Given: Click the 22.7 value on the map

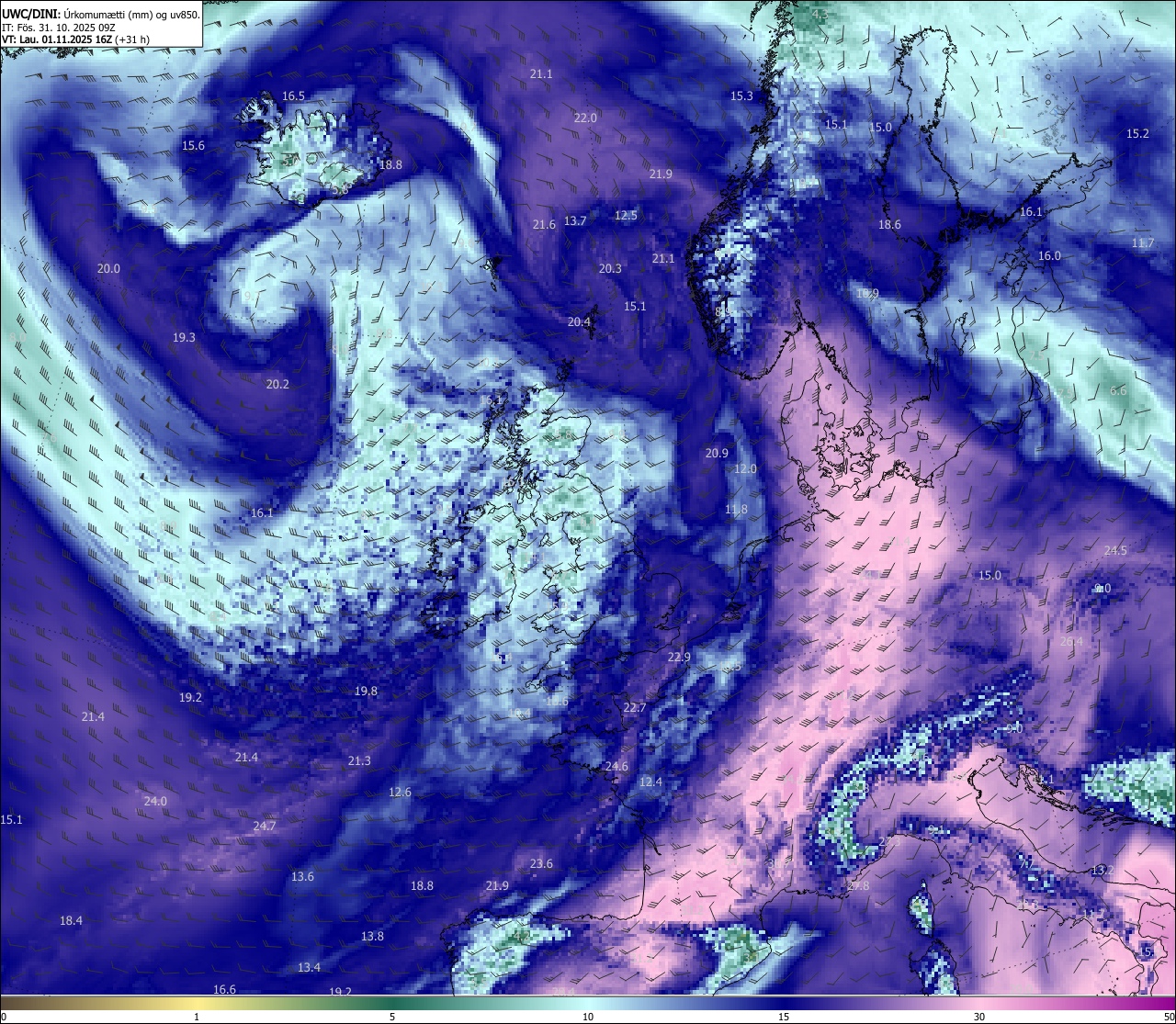Looking at the screenshot, I should pos(634,708).
